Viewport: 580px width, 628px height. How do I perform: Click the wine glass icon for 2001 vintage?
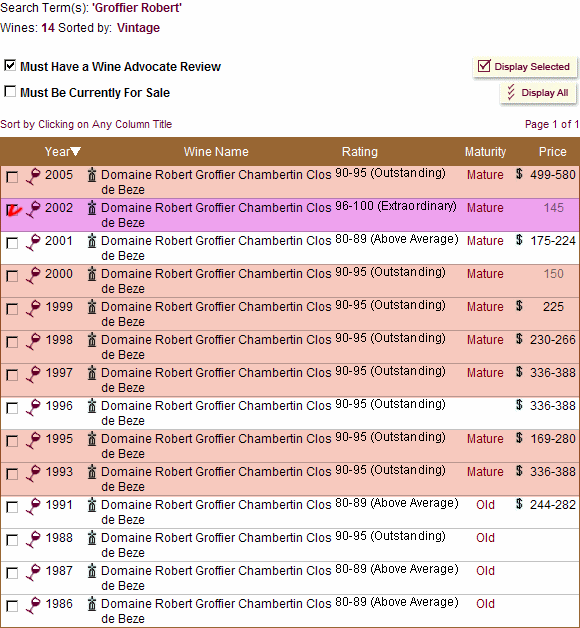coord(33,242)
